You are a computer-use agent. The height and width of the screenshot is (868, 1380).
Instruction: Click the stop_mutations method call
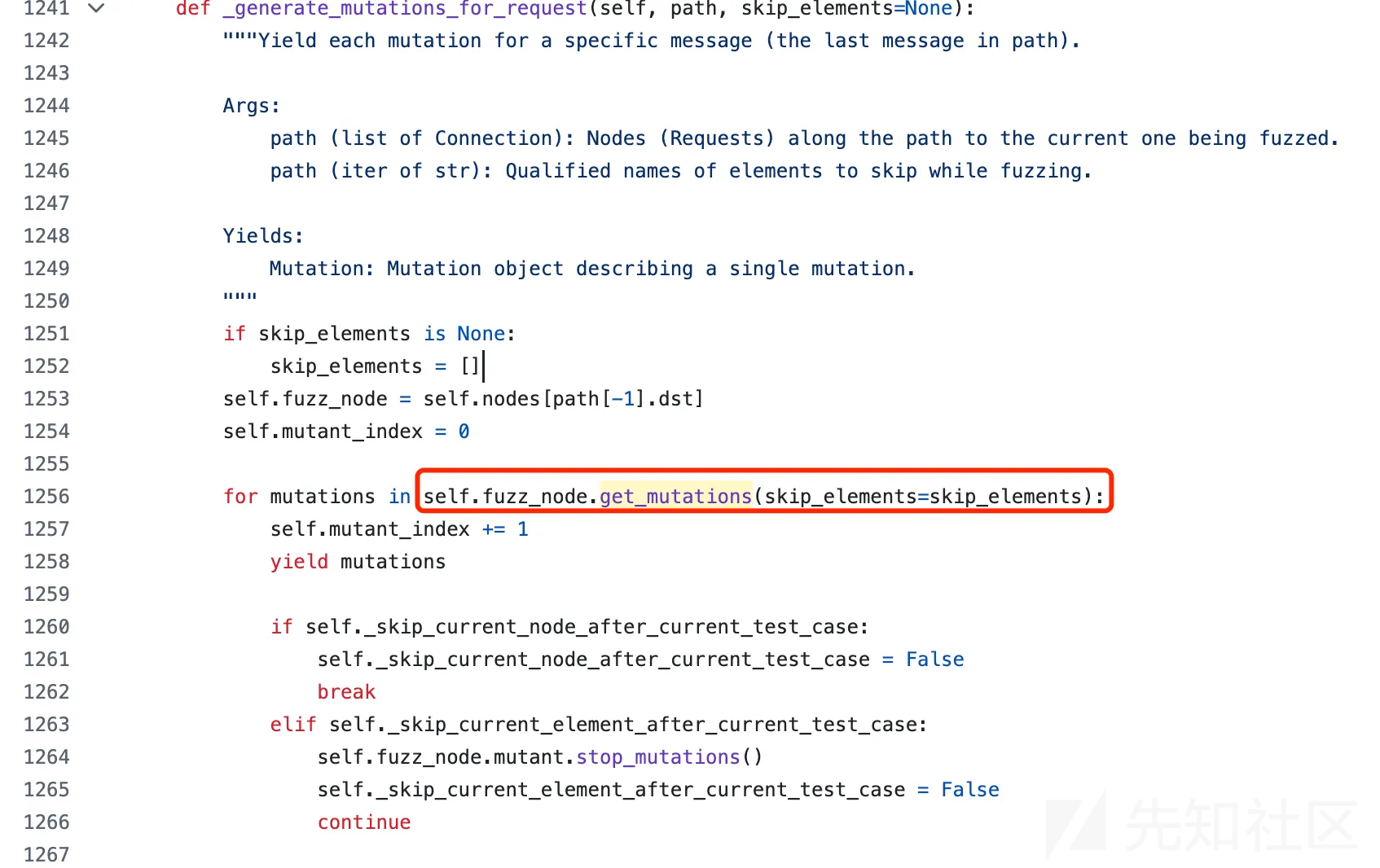tap(657, 757)
